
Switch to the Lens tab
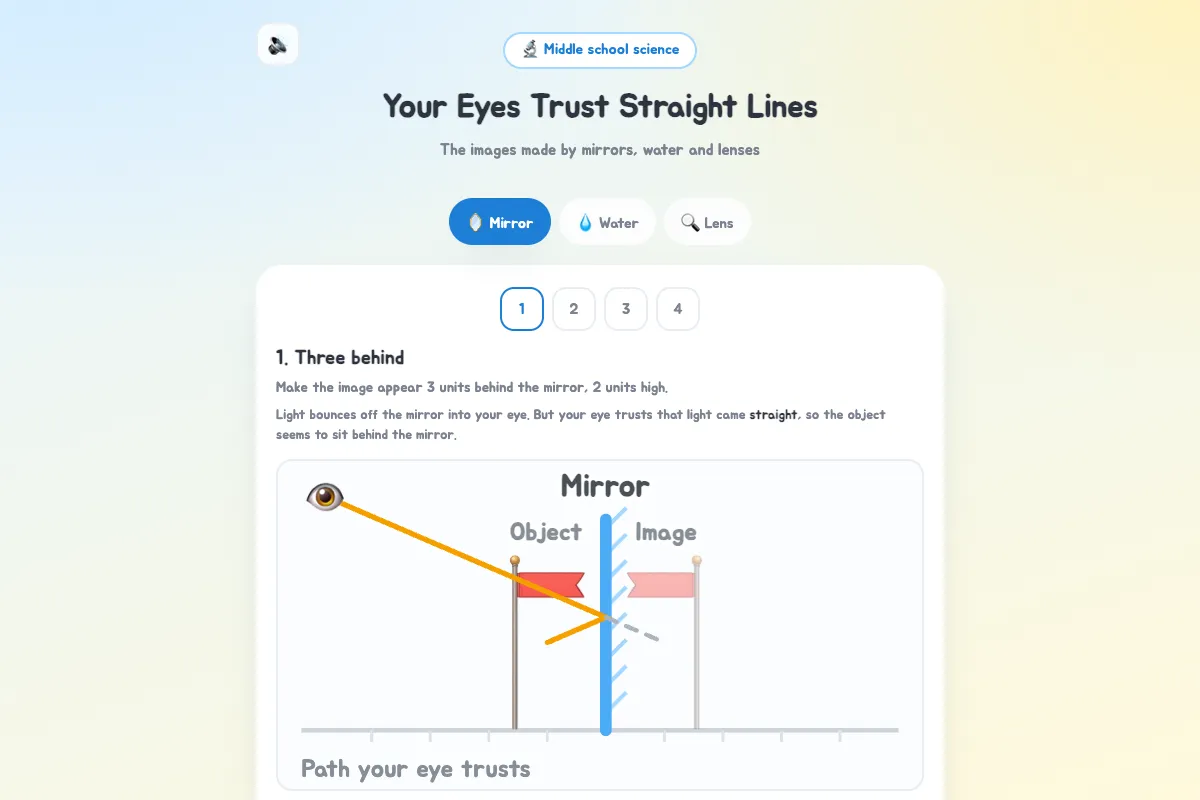[x=707, y=222]
